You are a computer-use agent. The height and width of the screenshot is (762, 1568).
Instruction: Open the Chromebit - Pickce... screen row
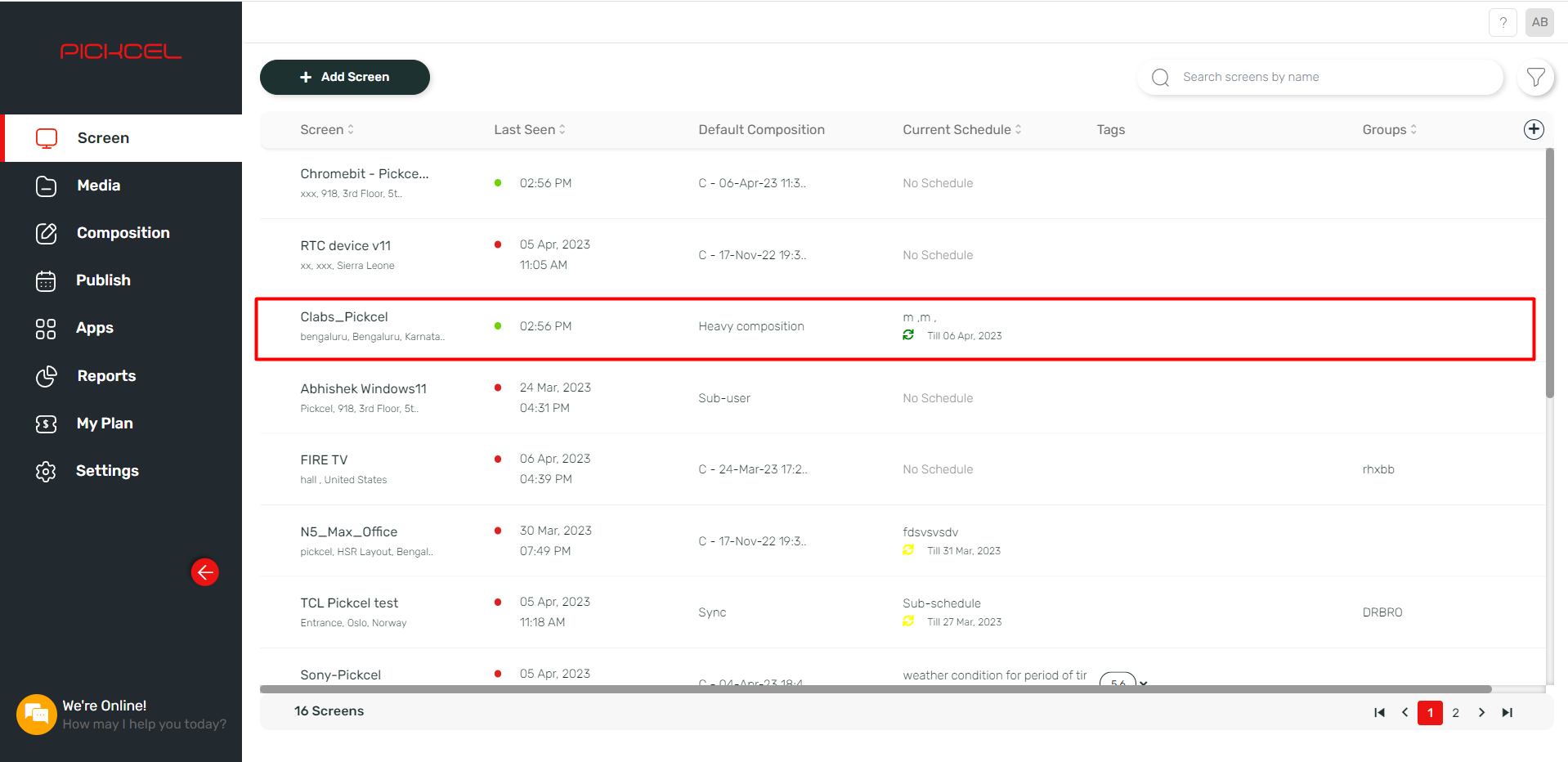pos(902,183)
